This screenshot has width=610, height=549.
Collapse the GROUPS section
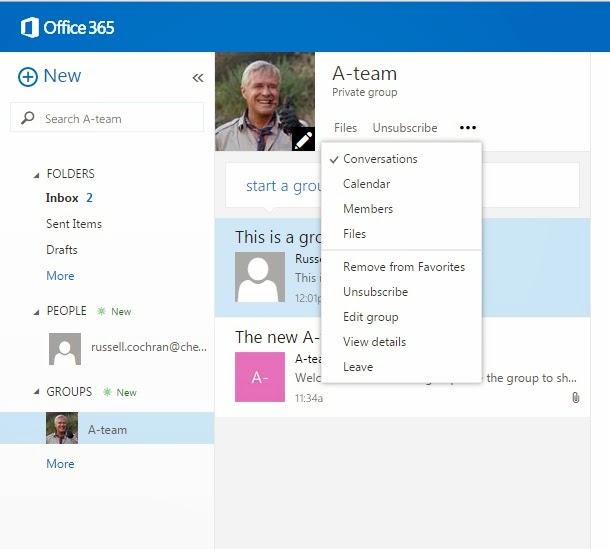(37, 392)
